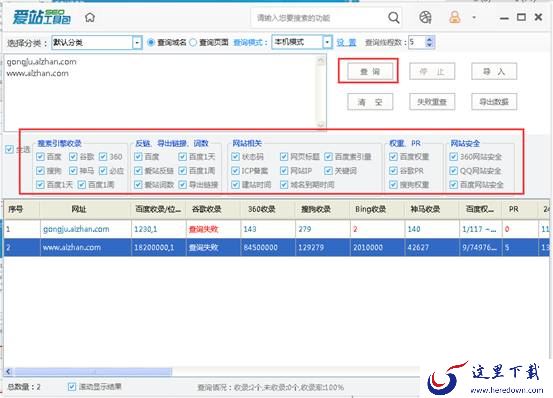This screenshot has height=398, width=553.
Task: Click the 清空 button
Action: pos(370,102)
